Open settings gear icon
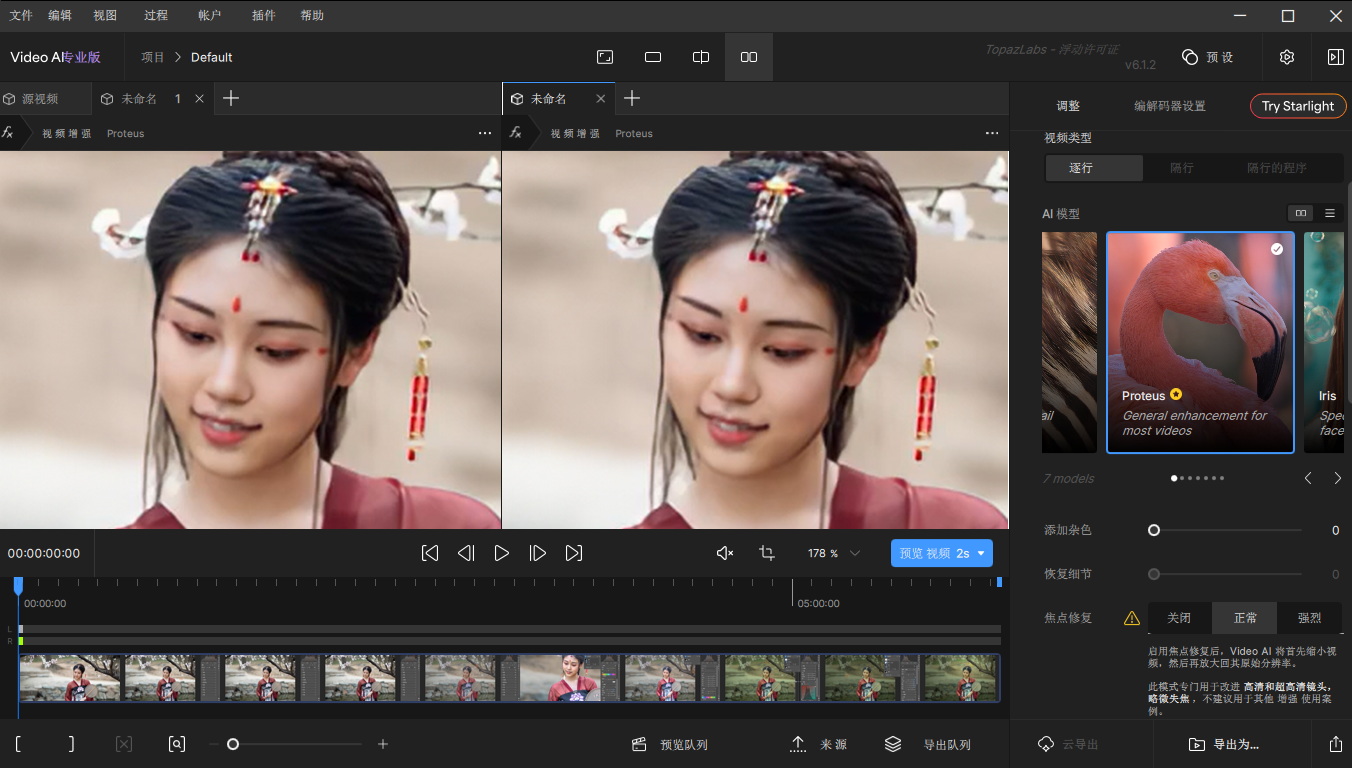1352x768 pixels. [1287, 57]
